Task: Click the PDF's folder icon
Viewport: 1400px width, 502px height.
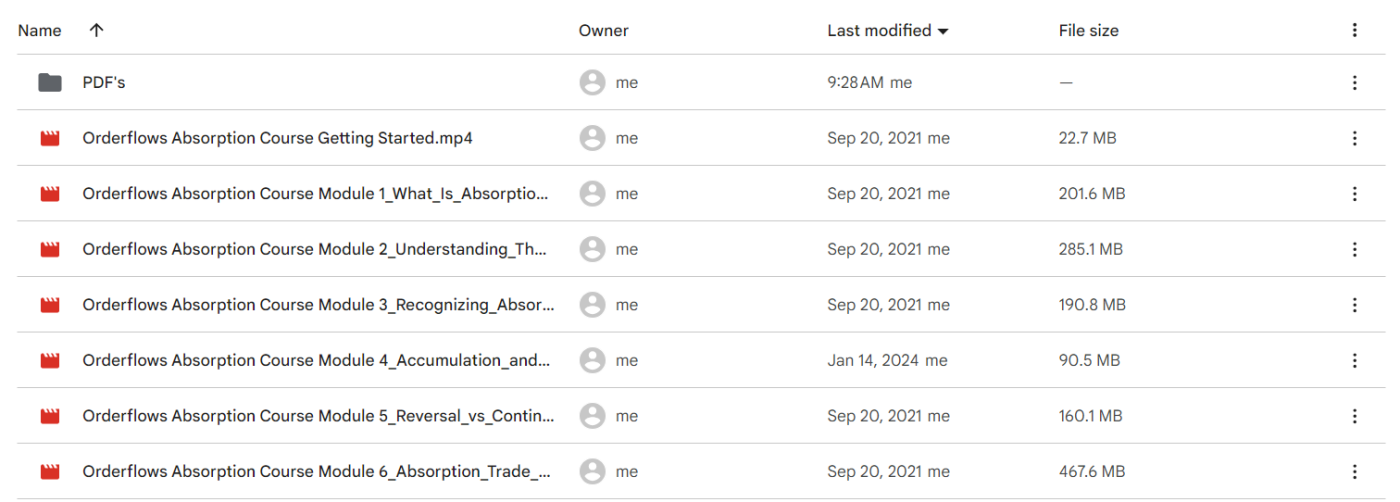Action: (50, 83)
